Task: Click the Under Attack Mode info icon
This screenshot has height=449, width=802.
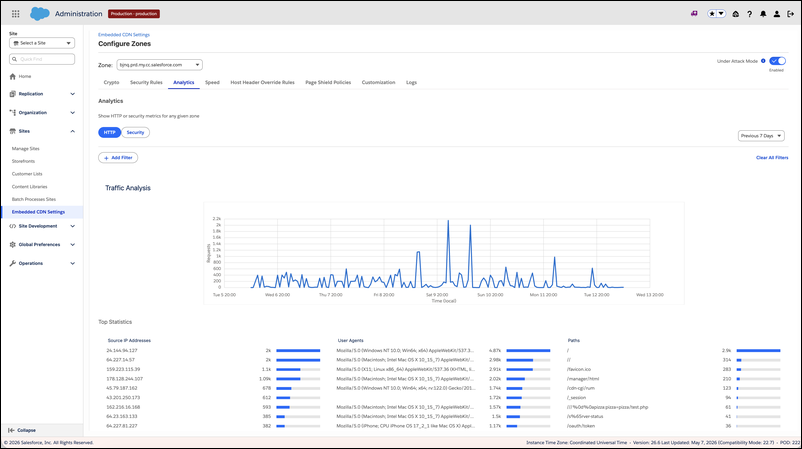Action: [x=763, y=61]
